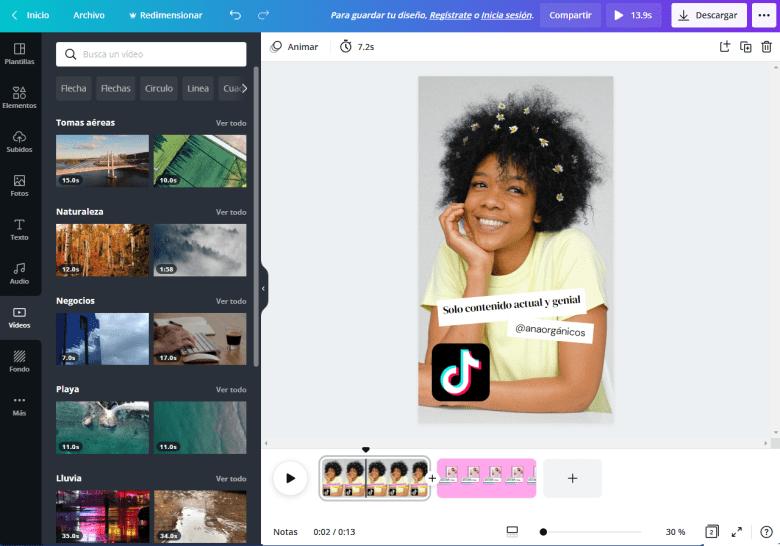The height and width of the screenshot is (546, 780).
Task: Open the help question mark icon
Action: pyautogui.click(x=766, y=532)
